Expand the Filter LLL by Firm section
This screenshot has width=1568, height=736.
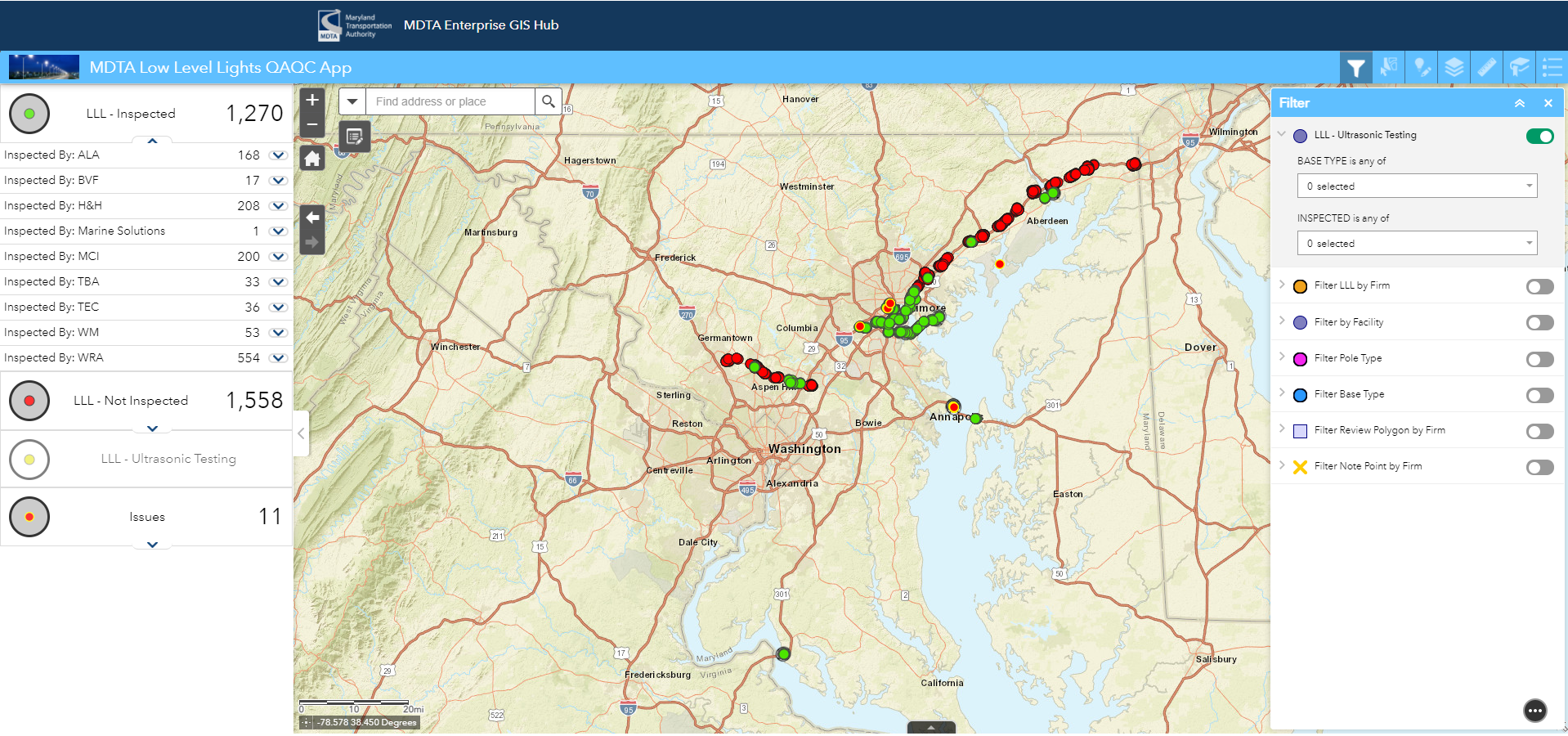[1282, 285]
